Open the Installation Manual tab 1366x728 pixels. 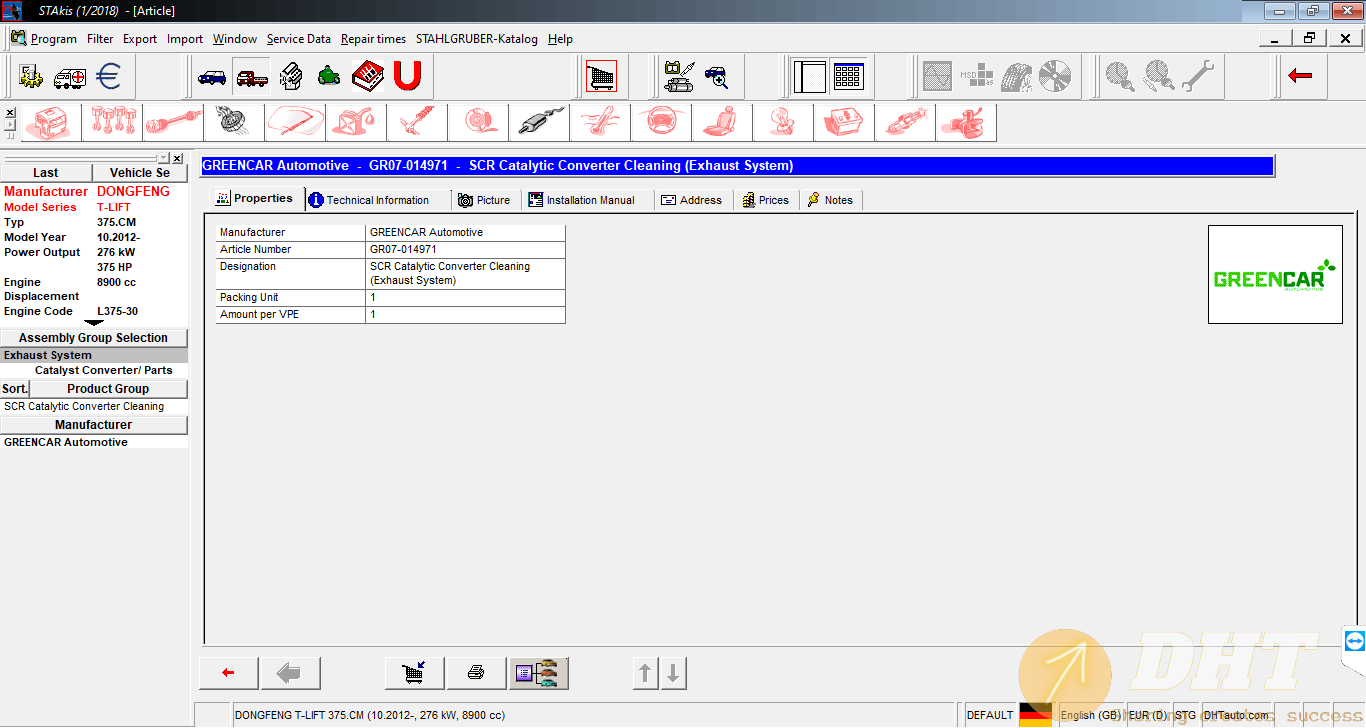point(590,200)
